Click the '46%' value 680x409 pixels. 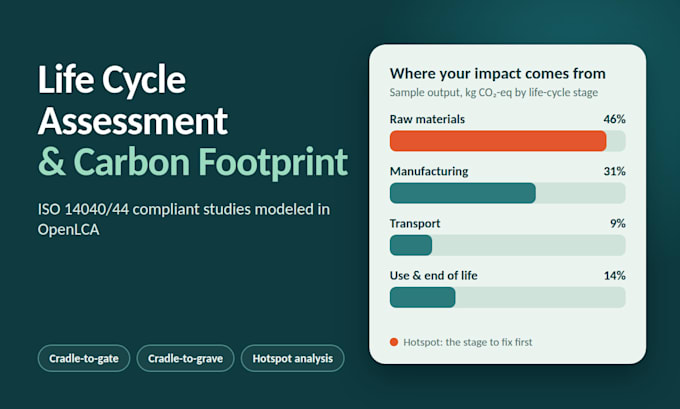(615, 119)
